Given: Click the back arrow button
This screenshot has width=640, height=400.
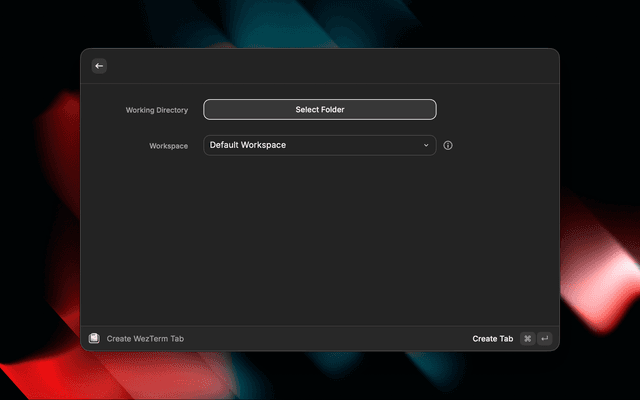Looking at the screenshot, I should [99, 66].
